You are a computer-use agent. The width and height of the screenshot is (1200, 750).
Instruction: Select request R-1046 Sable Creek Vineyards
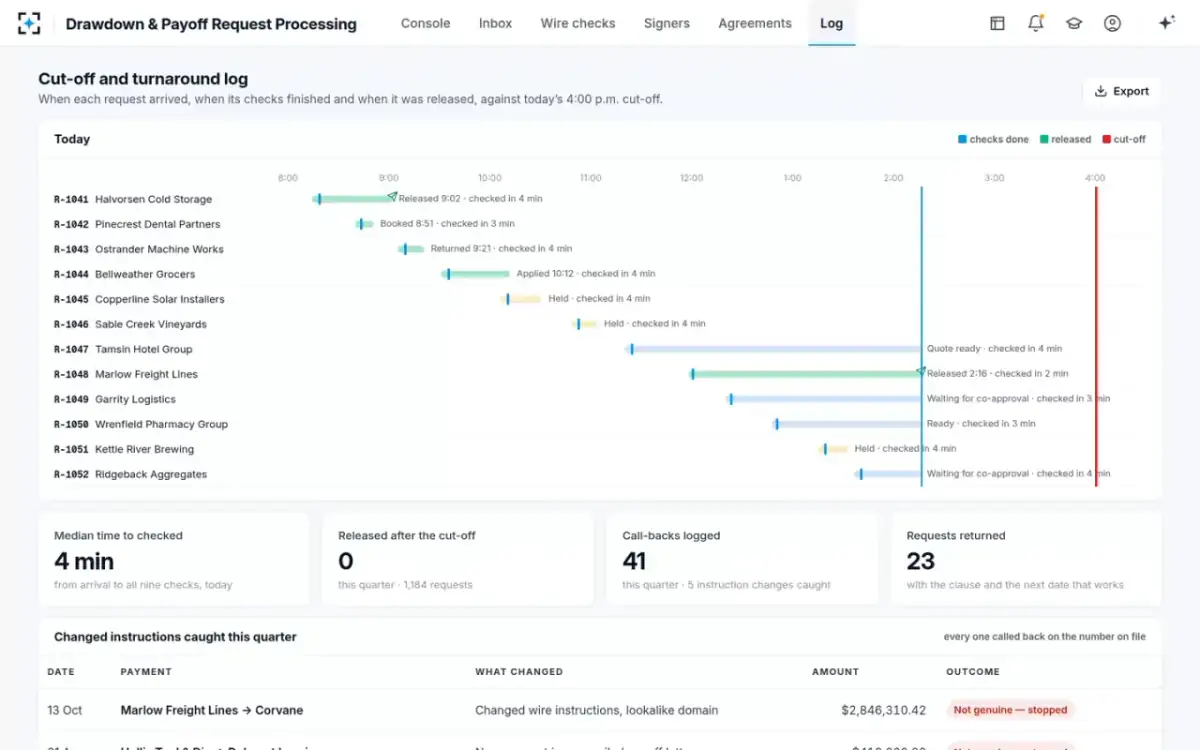coord(130,324)
